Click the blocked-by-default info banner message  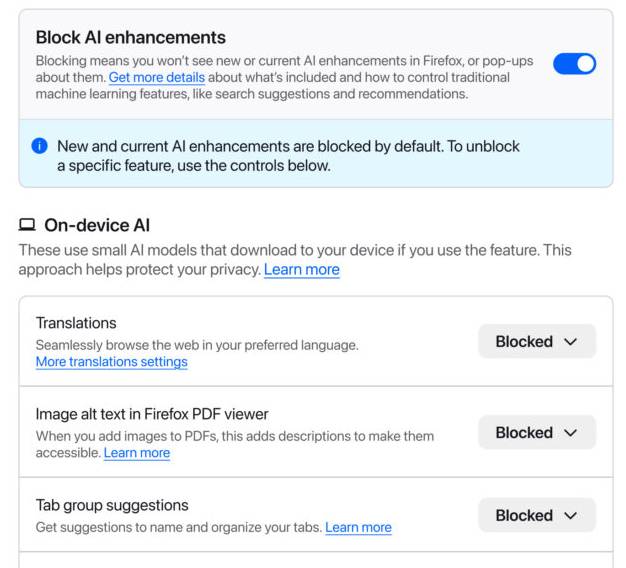click(288, 155)
